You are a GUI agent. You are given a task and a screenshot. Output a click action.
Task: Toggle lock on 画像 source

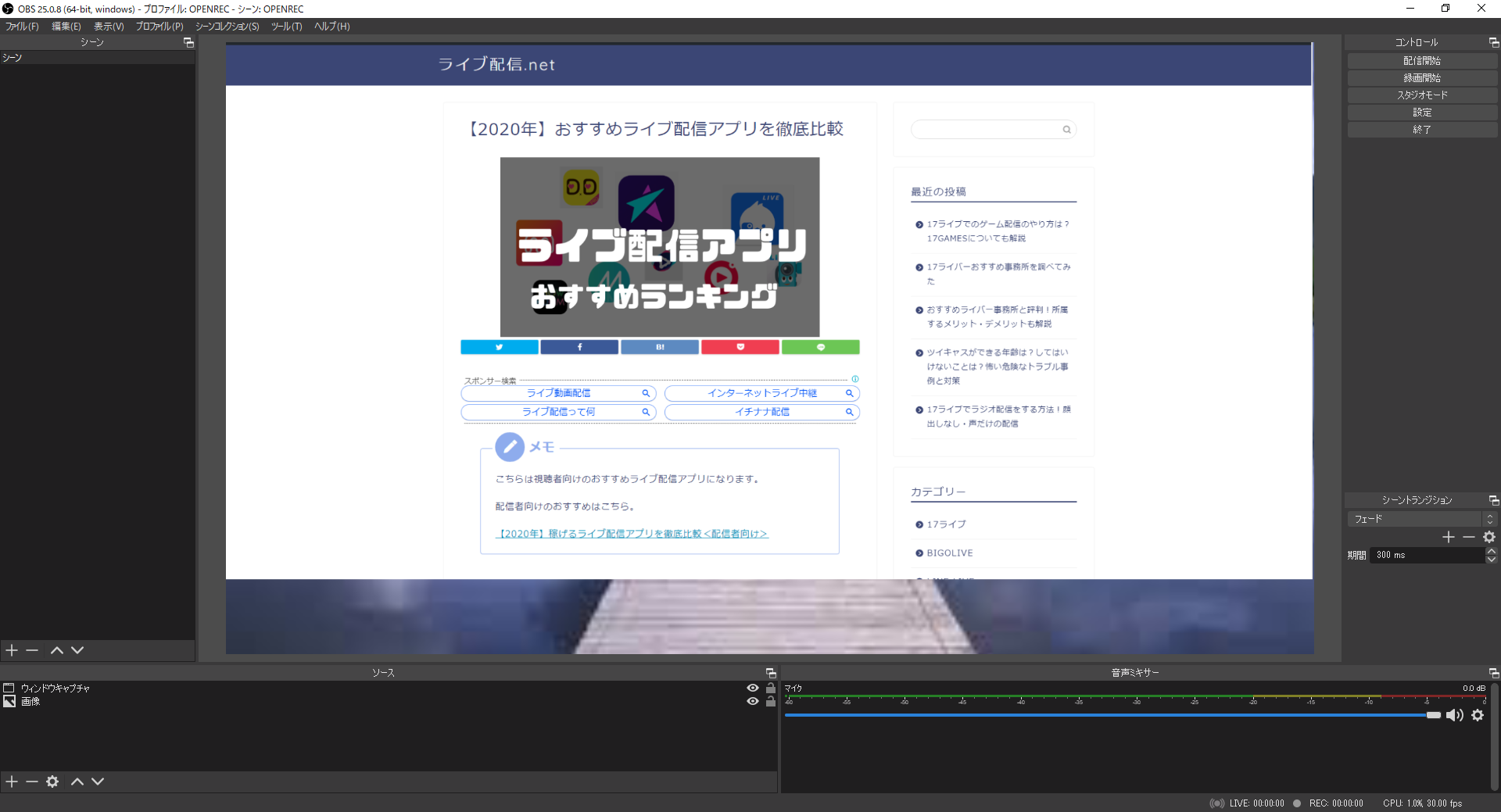coord(771,701)
